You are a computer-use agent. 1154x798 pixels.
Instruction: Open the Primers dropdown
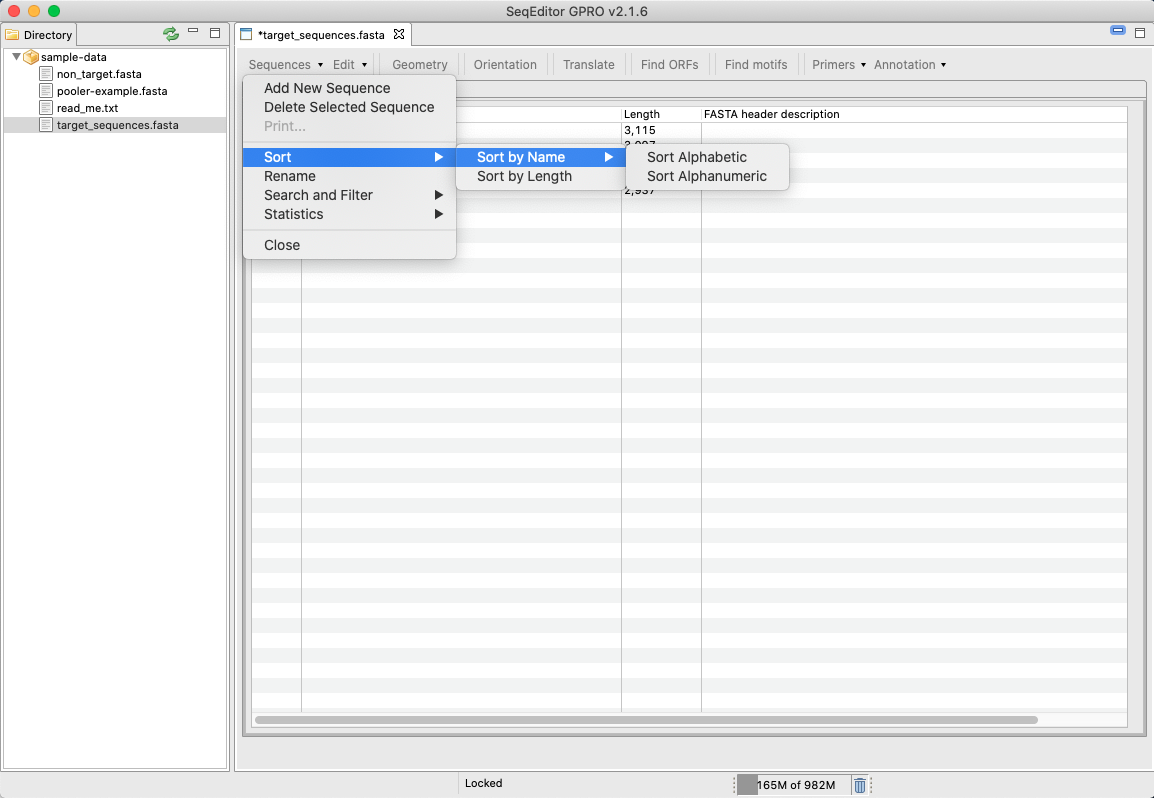point(838,65)
